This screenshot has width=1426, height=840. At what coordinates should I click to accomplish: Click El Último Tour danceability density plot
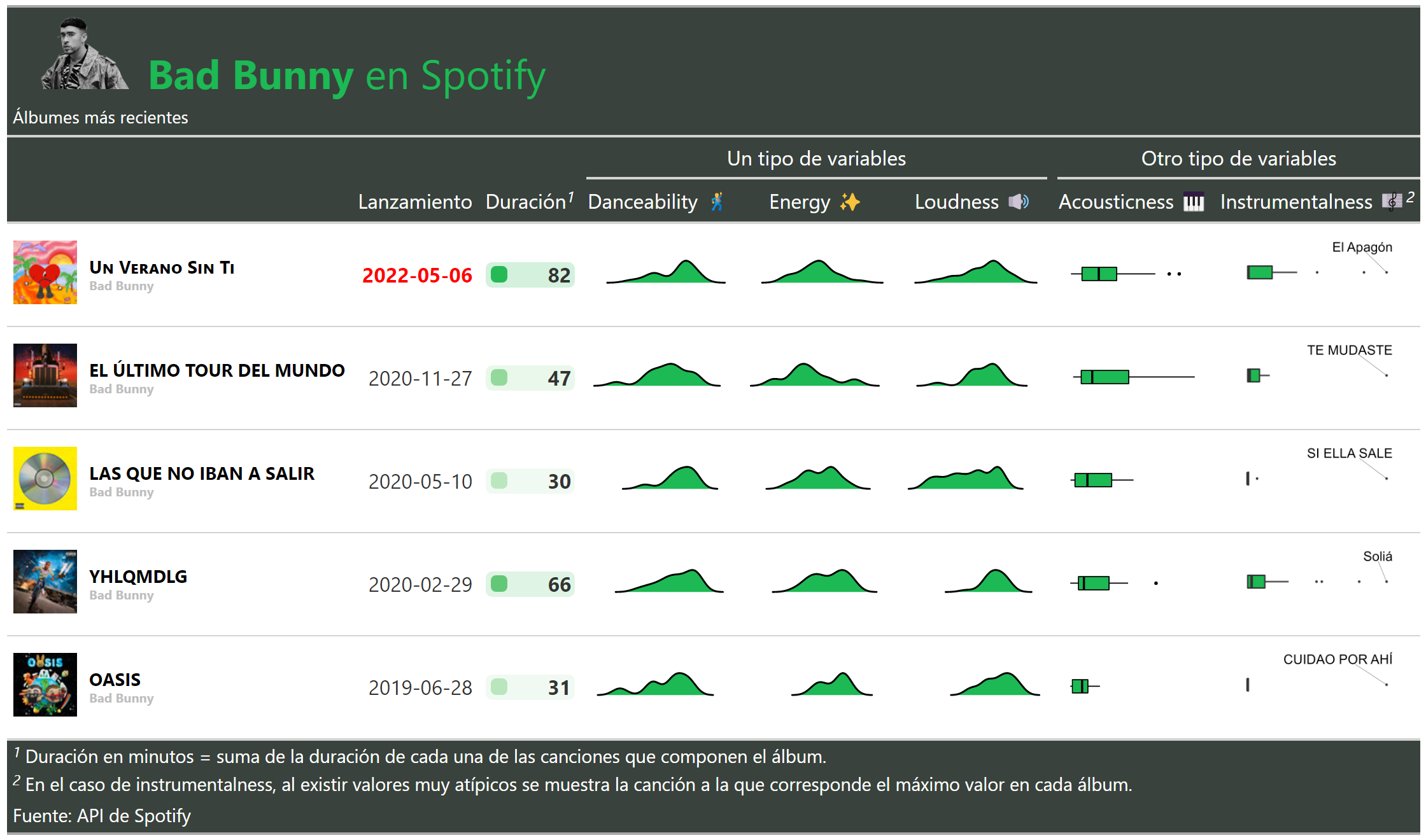pyautogui.click(x=657, y=375)
